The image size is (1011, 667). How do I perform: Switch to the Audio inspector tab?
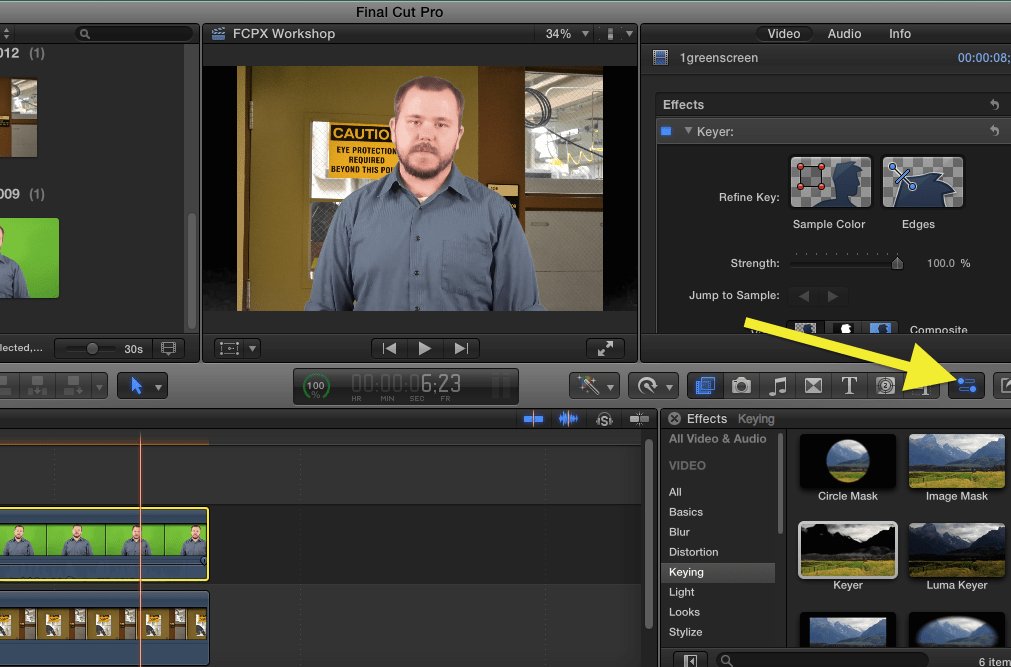point(844,34)
